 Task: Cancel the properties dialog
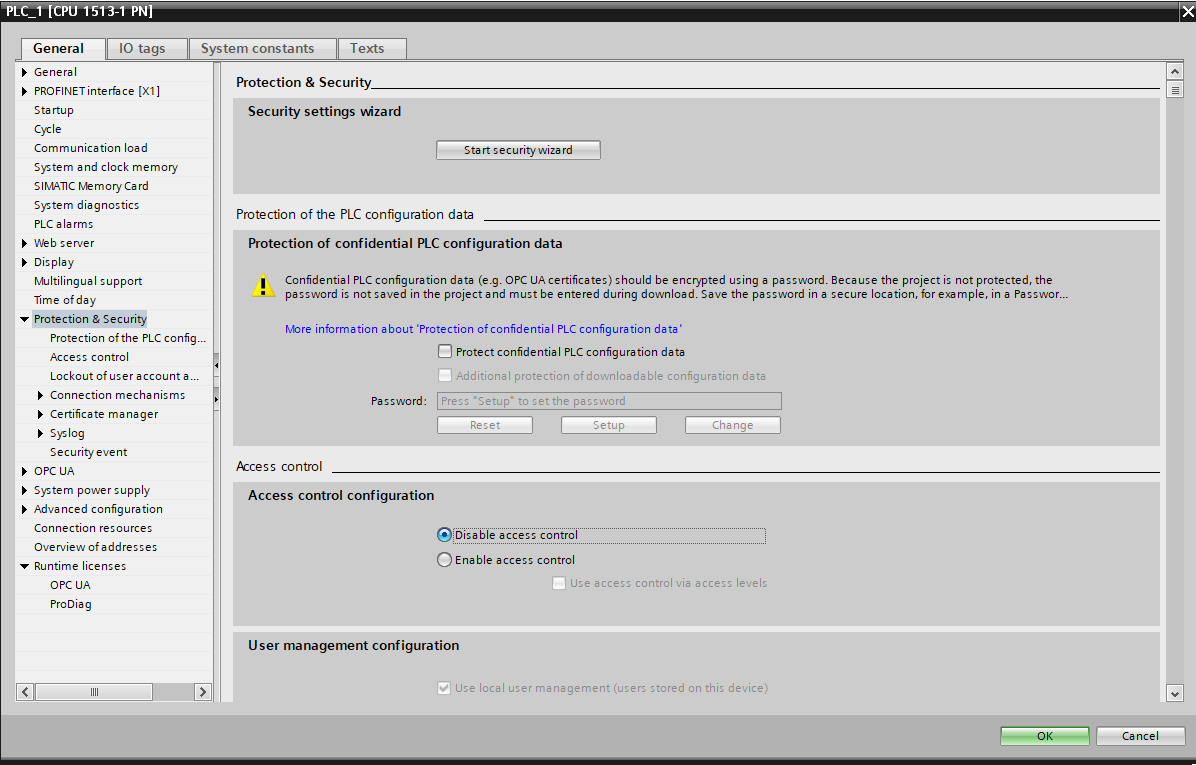click(1140, 736)
